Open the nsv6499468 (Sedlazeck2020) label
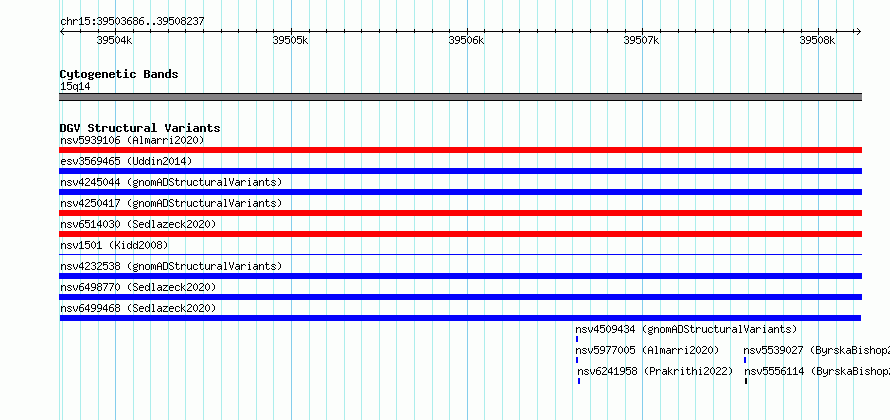 [x=138, y=308]
